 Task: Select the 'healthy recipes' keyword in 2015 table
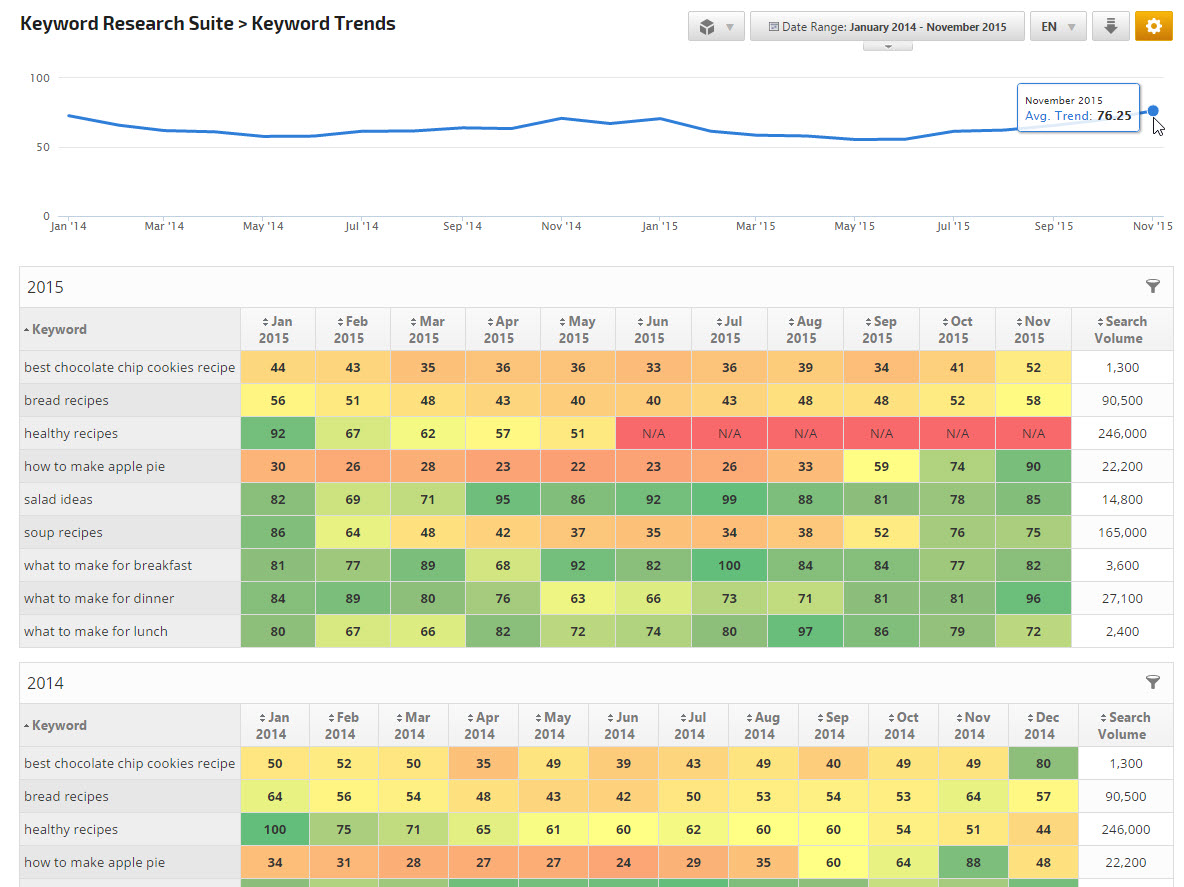tap(71, 434)
